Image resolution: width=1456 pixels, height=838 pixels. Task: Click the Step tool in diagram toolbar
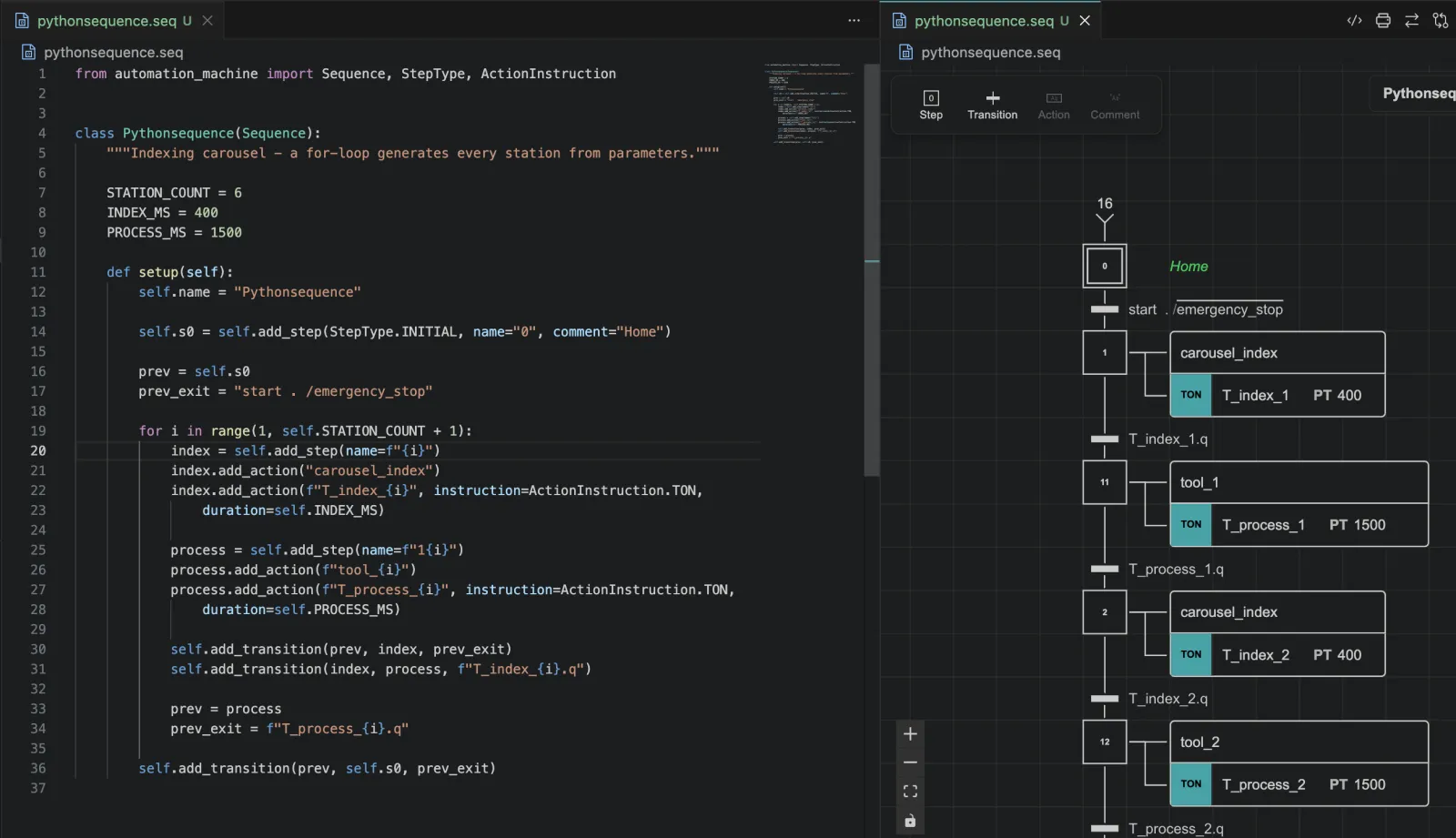click(x=931, y=106)
